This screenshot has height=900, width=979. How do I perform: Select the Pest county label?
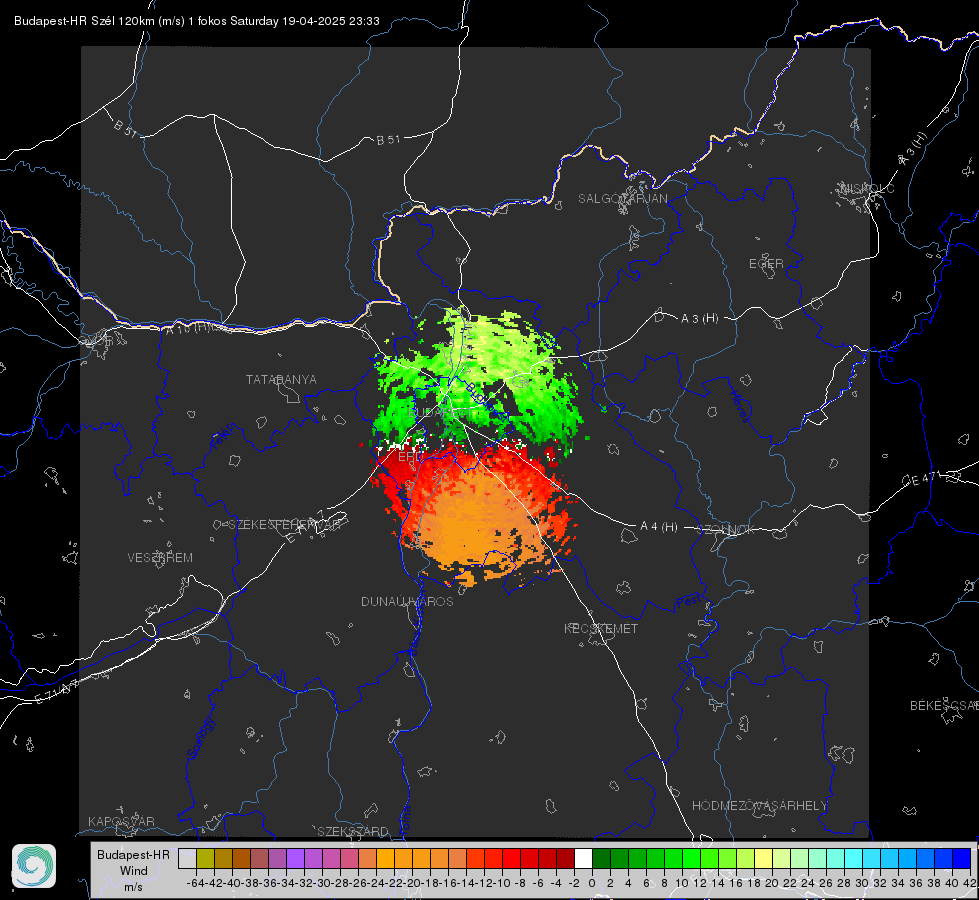pos(689,602)
